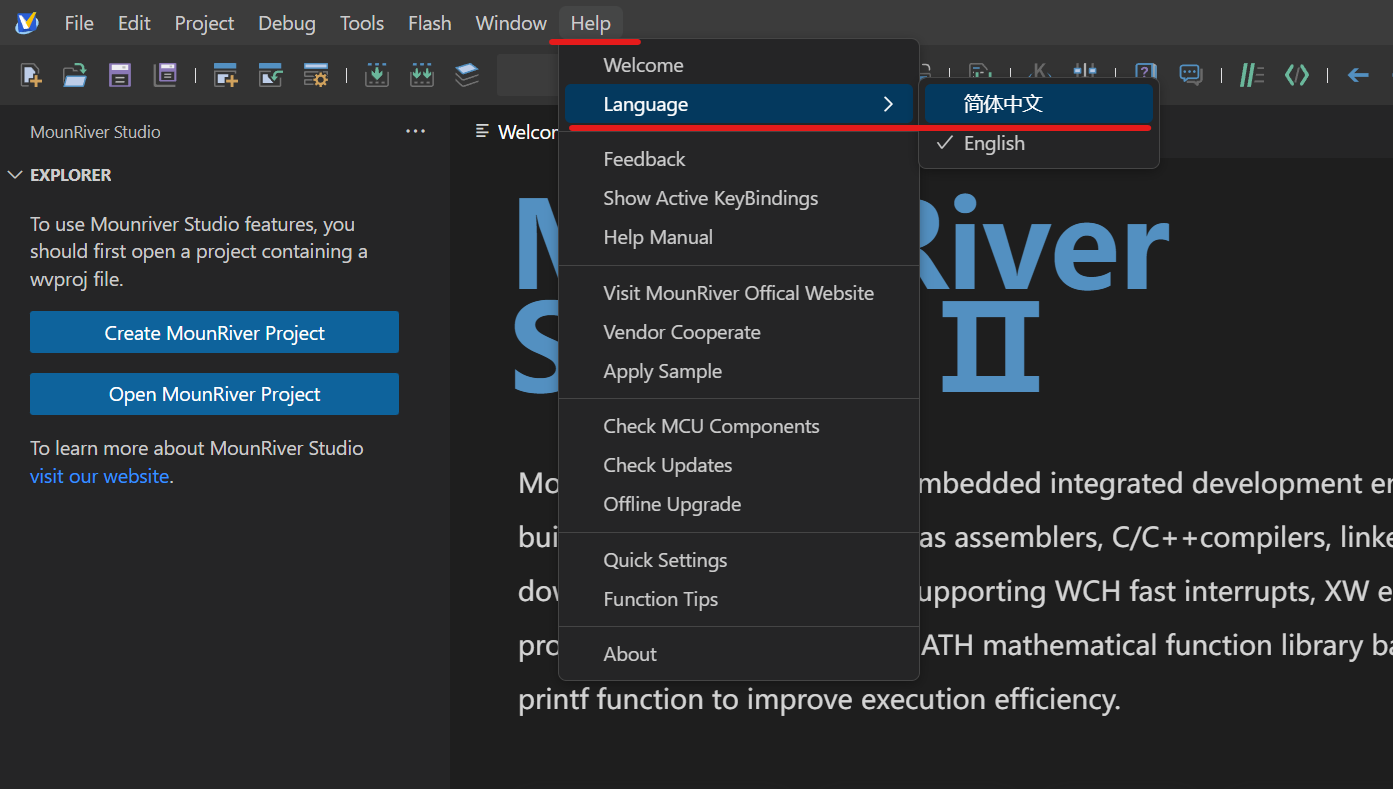Click the Open folder toolbar icon
This screenshot has height=789, width=1393.
pyautogui.click(x=75, y=75)
